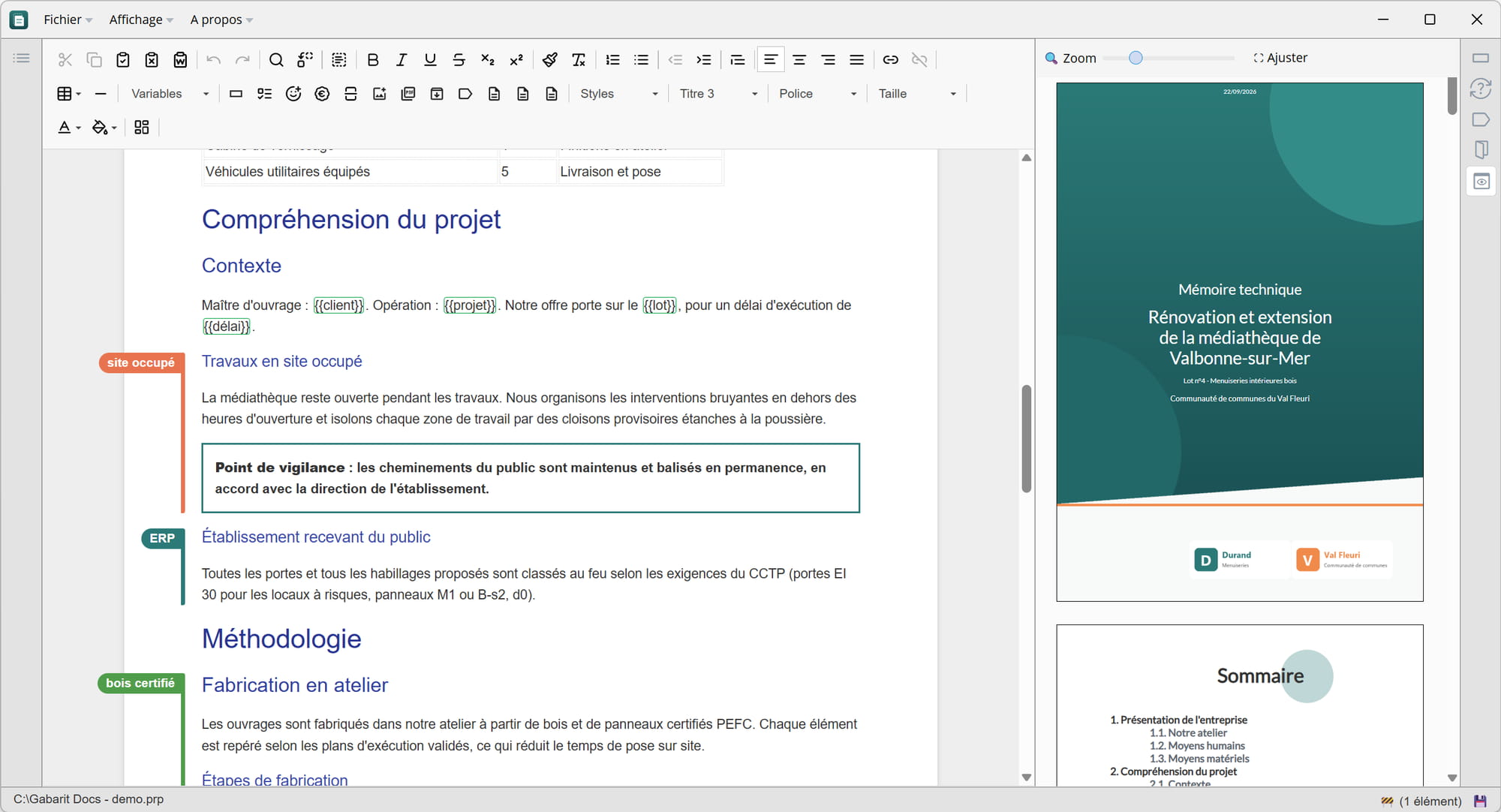Center align the text
Screen dimensions: 1501x812
(799, 60)
